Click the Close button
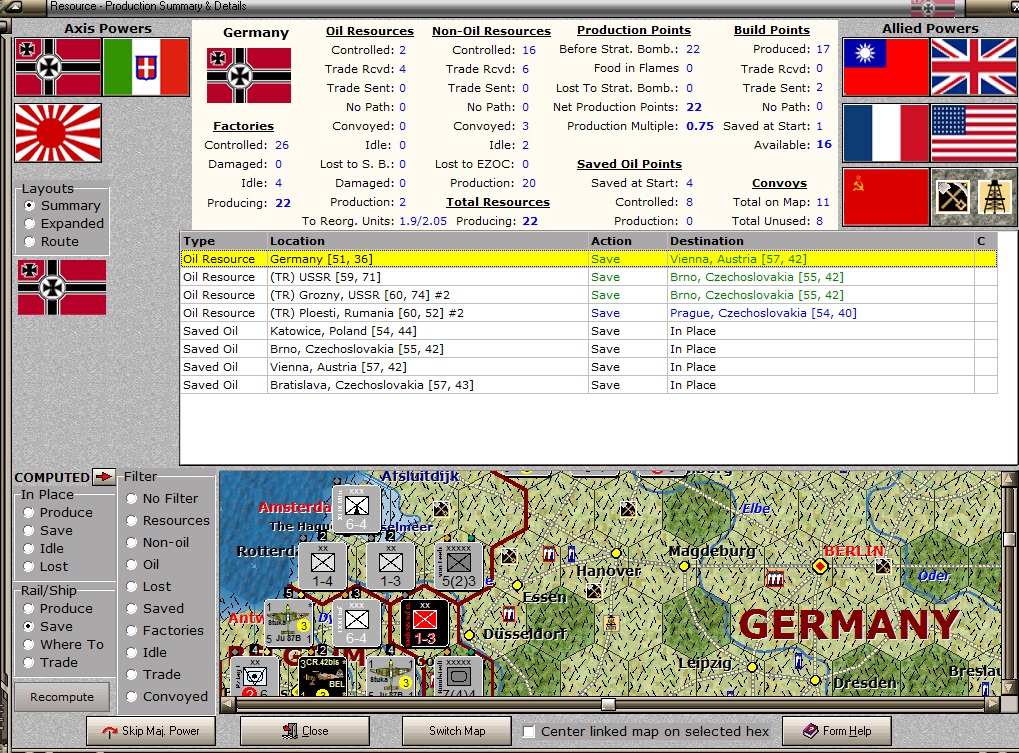Image resolution: width=1019 pixels, height=753 pixels. click(305, 731)
